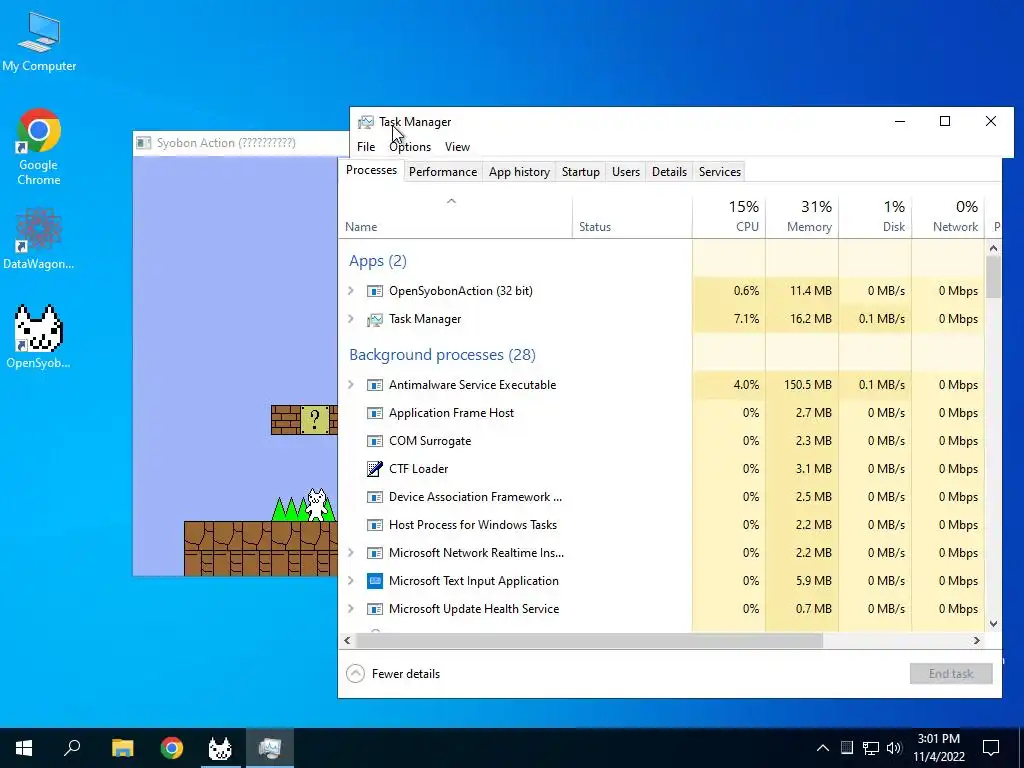Viewport: 1024px width, 768px height.
Task: Click Antimalware Service Executable icon
Action: (374, 385)
